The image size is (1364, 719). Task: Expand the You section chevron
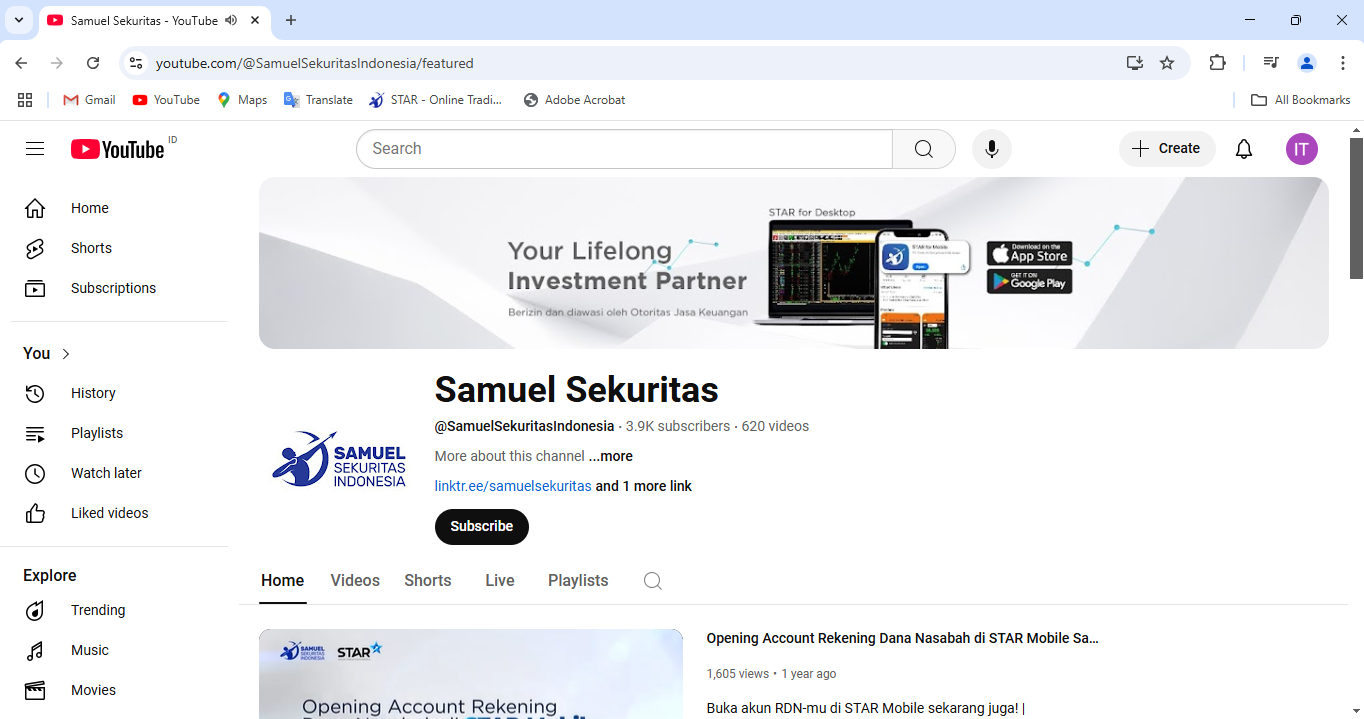pos(66,354)
